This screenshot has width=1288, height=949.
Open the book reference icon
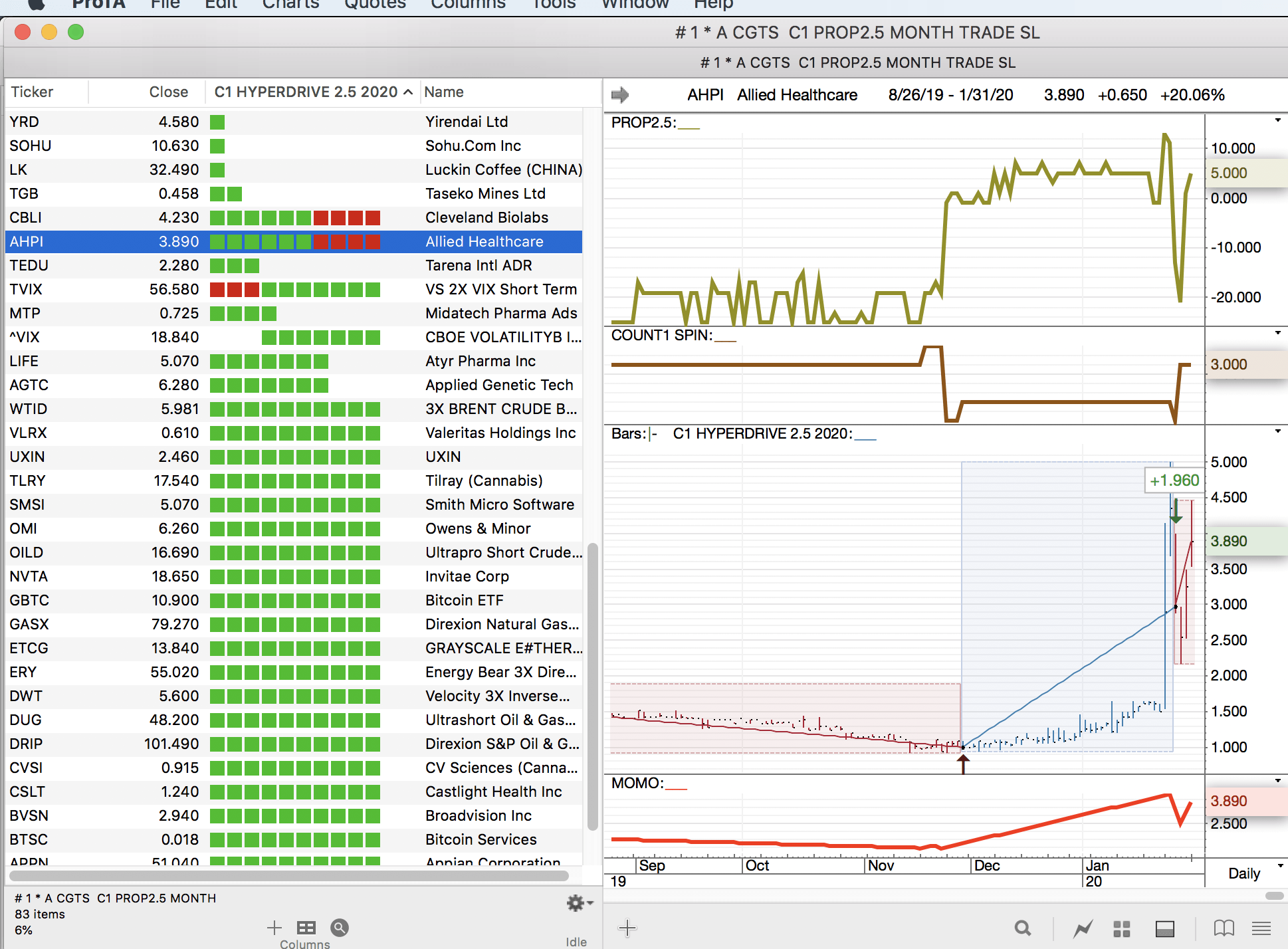click(x=1224, y=928)
